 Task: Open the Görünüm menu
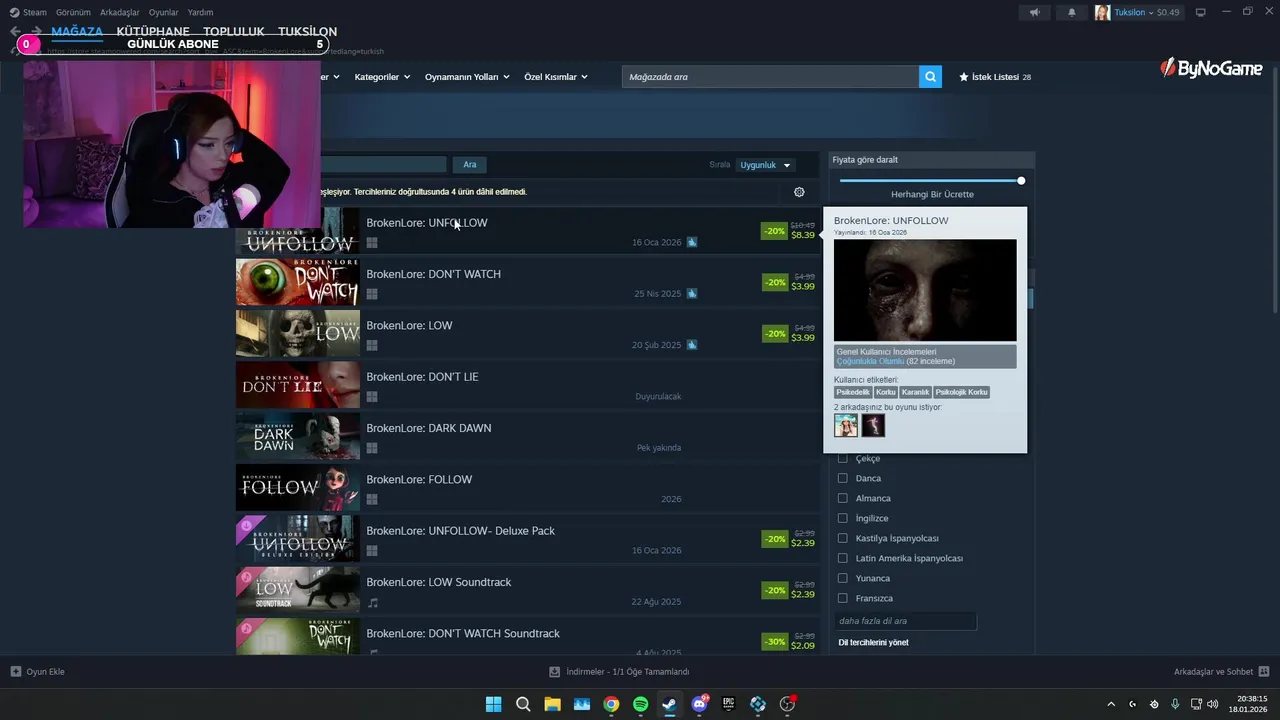pyautogui.click(x=73, y=12)
